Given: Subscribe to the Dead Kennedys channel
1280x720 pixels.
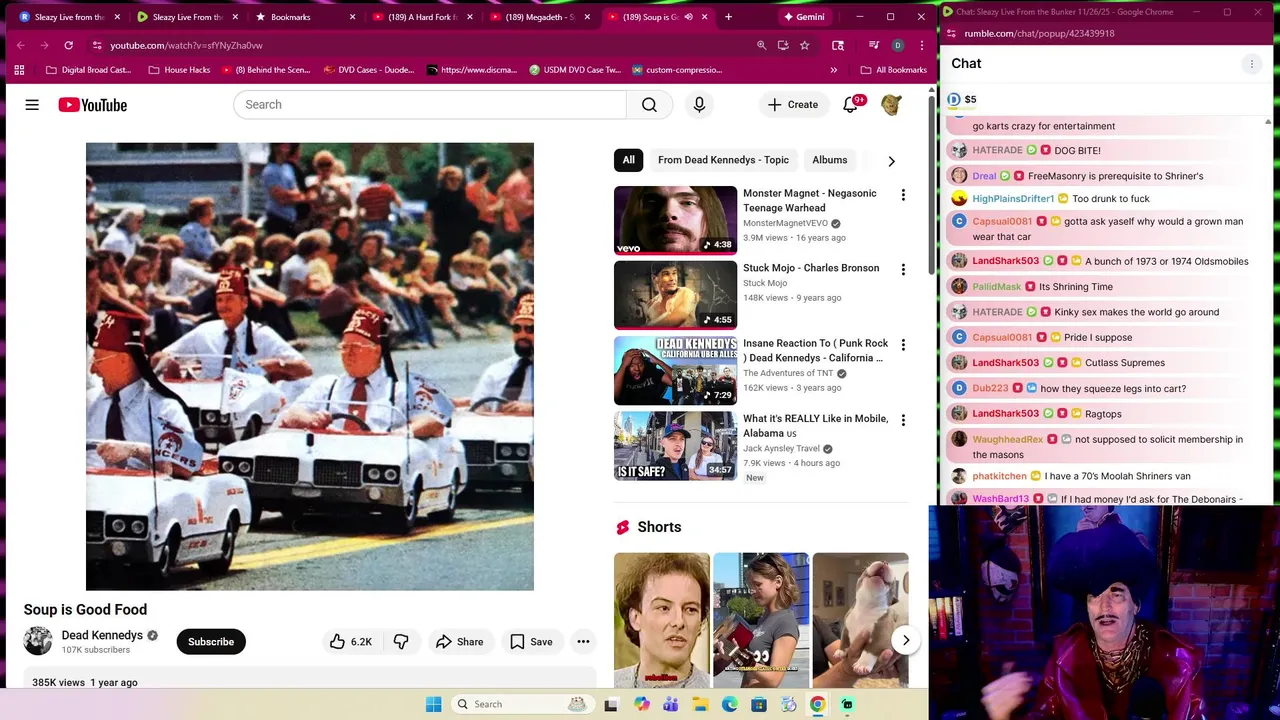Looking at the screenshot, I should point(211,642).
